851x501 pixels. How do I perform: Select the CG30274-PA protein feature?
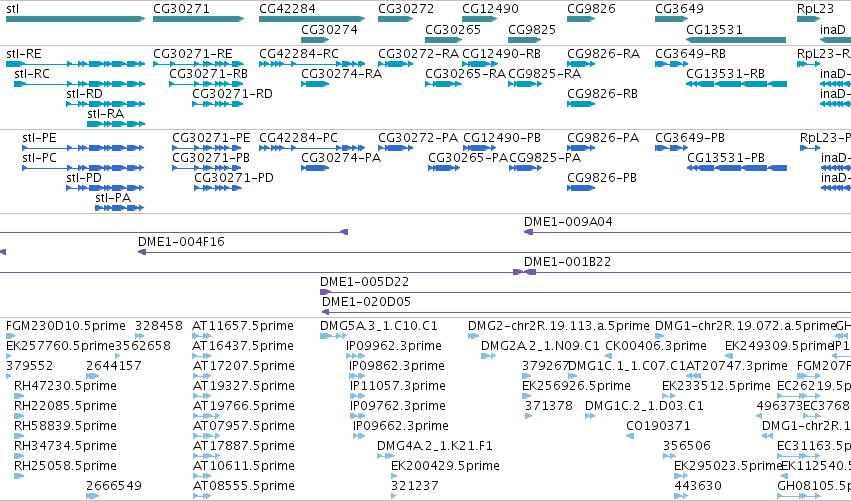315,168
